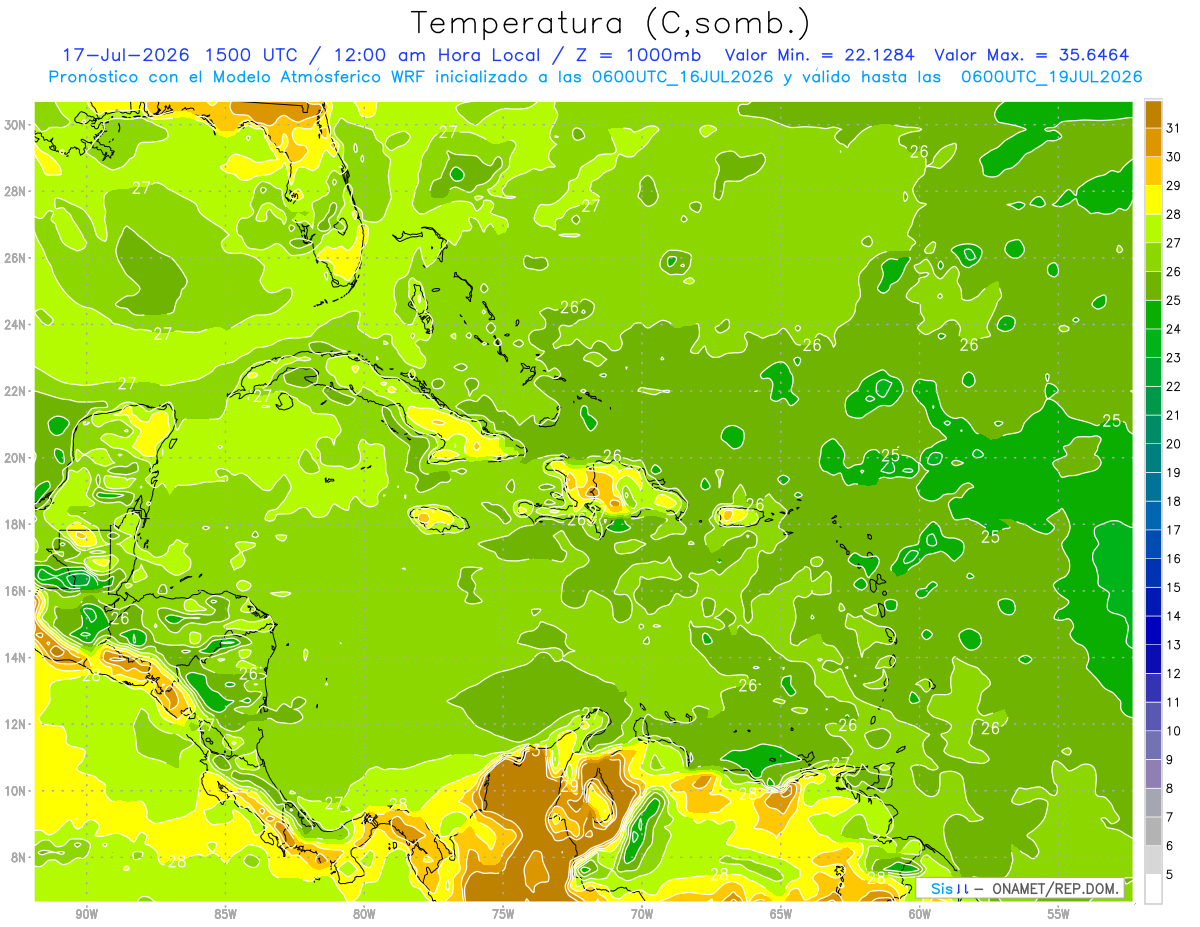Pick the white swatch below legend value 5
Screen dimensions: 1200x927
1153,889
